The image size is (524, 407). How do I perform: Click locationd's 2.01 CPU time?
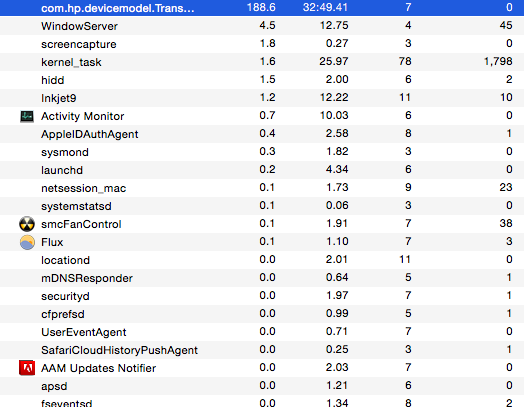click(337, 260)
